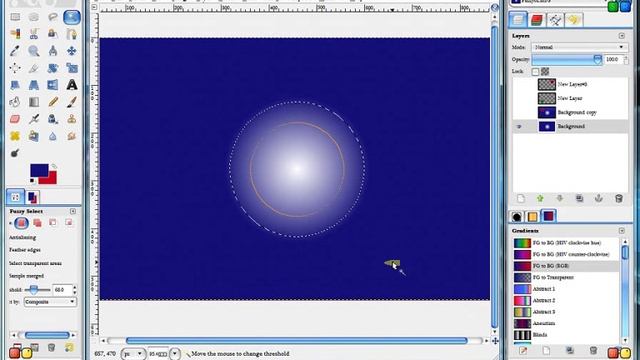Create a new layer in Layers panel
The height and width of the screenshot is (360, 640).
[x=521, y=199]
